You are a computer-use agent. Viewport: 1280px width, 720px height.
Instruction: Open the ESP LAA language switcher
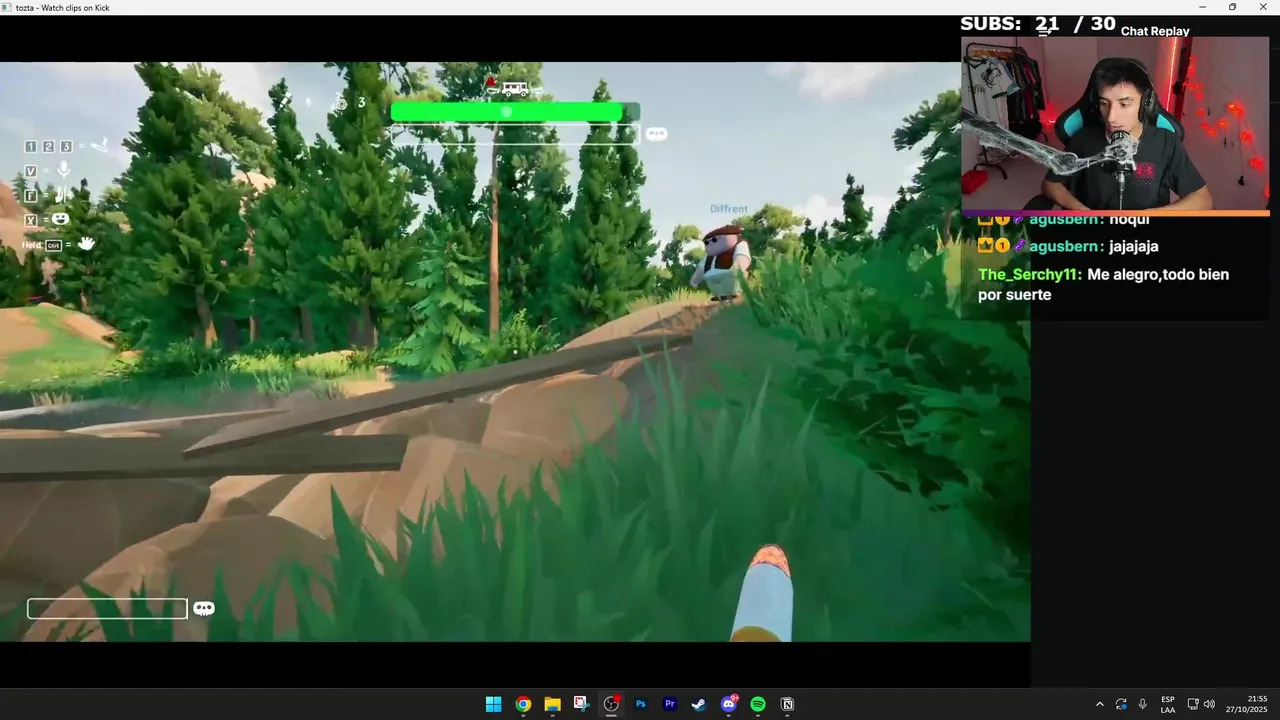(x=1168, y=704)
